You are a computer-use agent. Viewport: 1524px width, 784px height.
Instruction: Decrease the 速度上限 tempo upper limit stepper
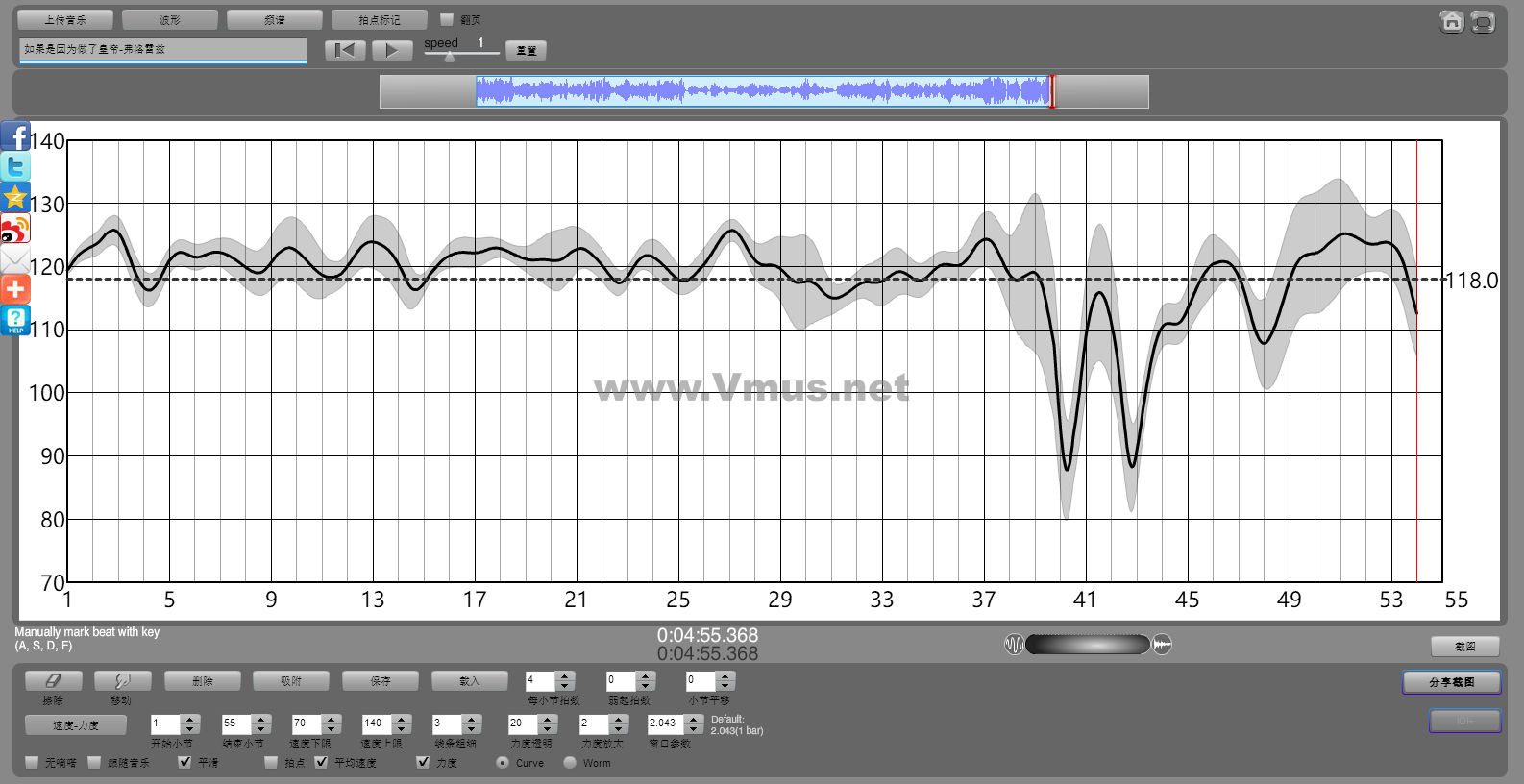pyautogui.click(x=402, y=728)
